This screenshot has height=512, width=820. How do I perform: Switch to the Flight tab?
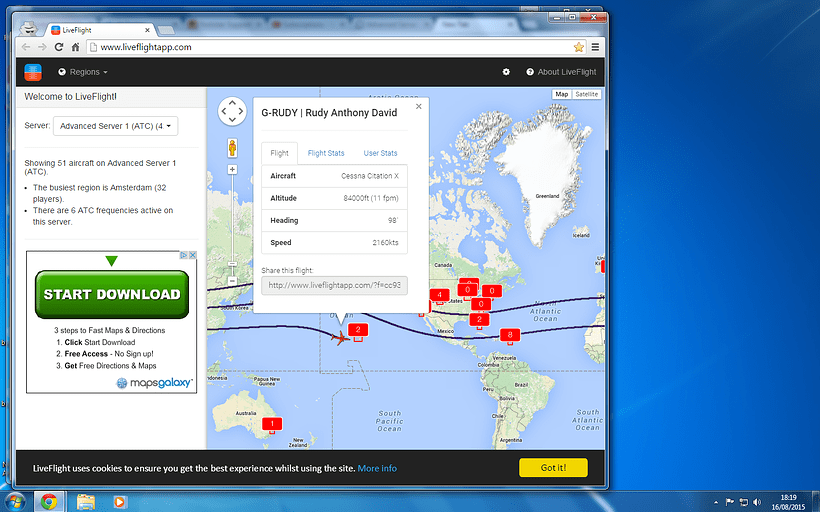(x=279, y=153)
